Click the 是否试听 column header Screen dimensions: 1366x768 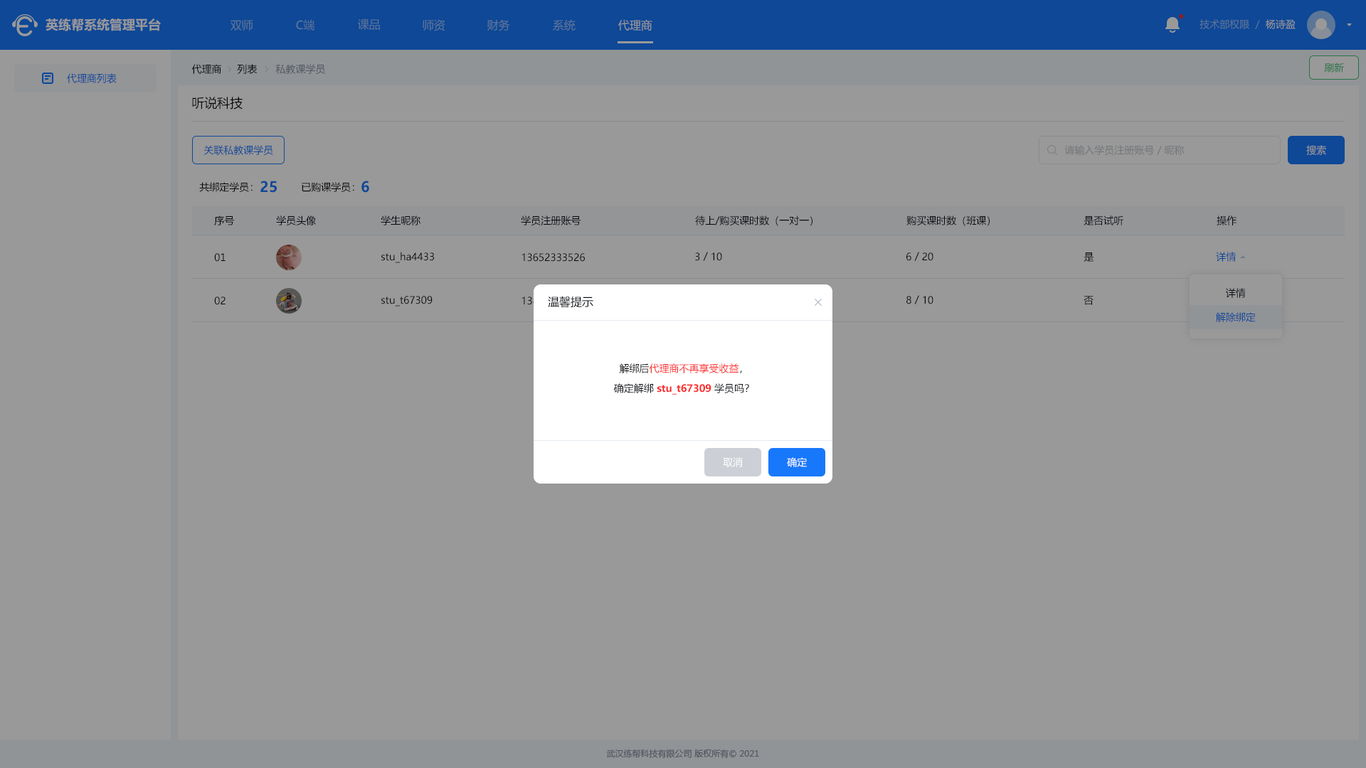1103,221
